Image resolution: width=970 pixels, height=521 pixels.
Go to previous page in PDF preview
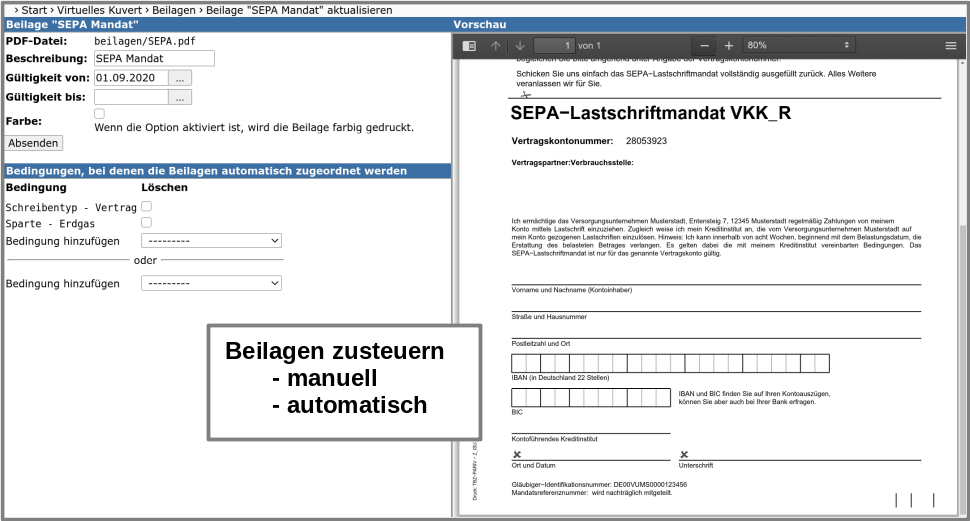click(496, 46)
